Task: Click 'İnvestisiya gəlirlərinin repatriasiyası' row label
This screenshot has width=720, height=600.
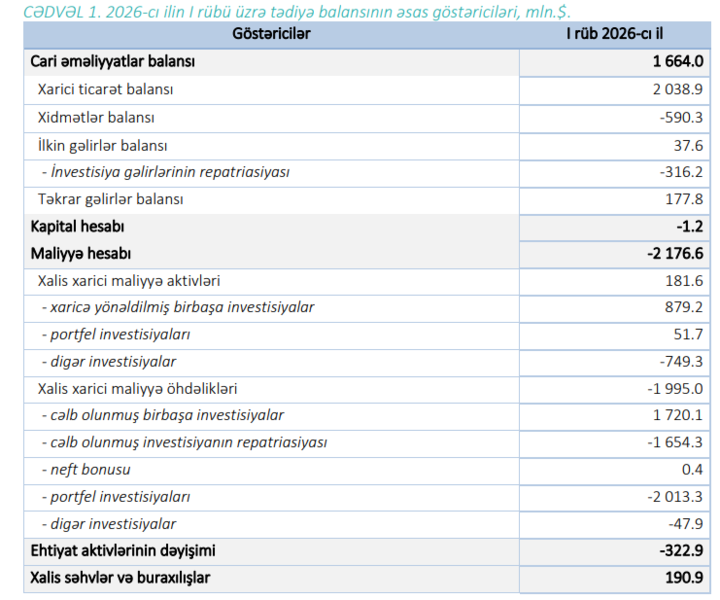Action: [170, 172]
